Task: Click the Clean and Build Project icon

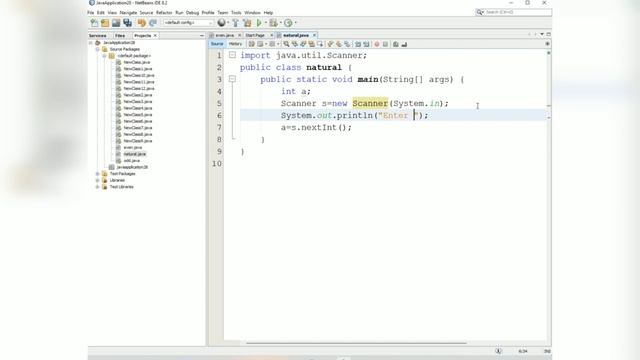Action: click(x=247, y=23)
